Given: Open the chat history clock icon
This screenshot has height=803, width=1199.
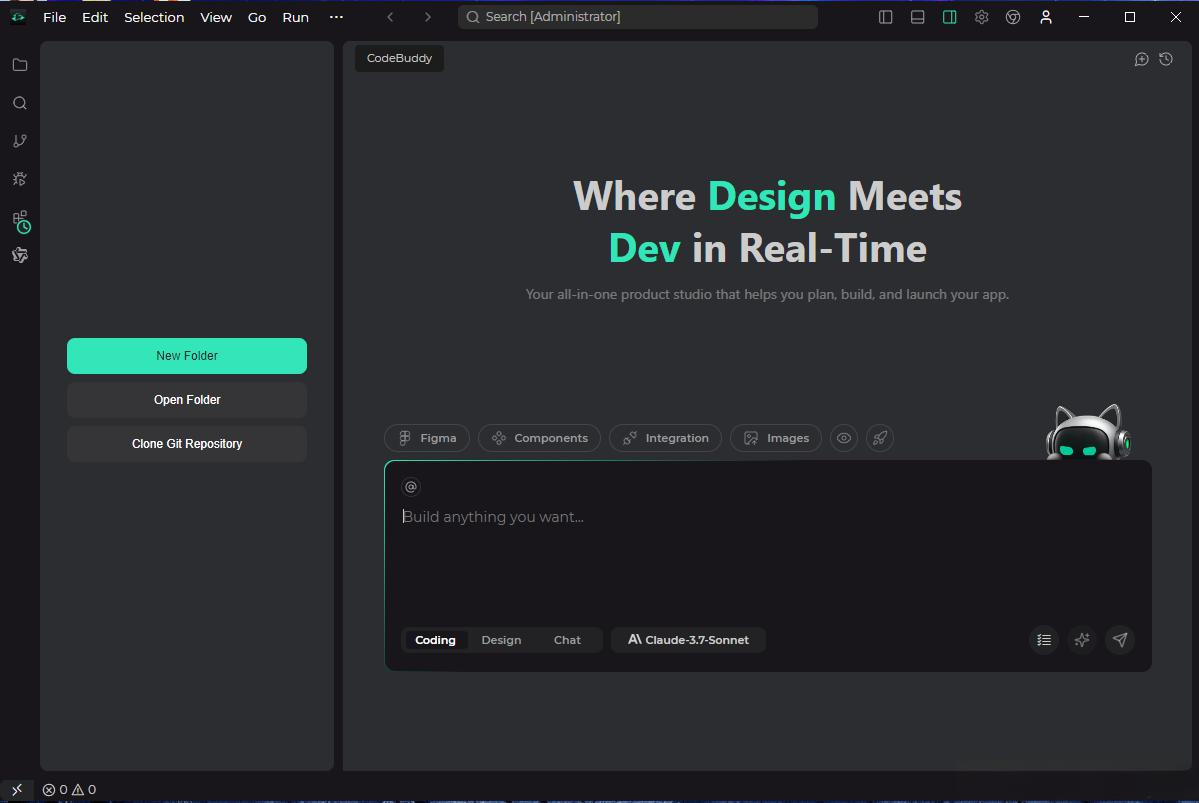Looking at the screenshot, I should pos(1166,59).
